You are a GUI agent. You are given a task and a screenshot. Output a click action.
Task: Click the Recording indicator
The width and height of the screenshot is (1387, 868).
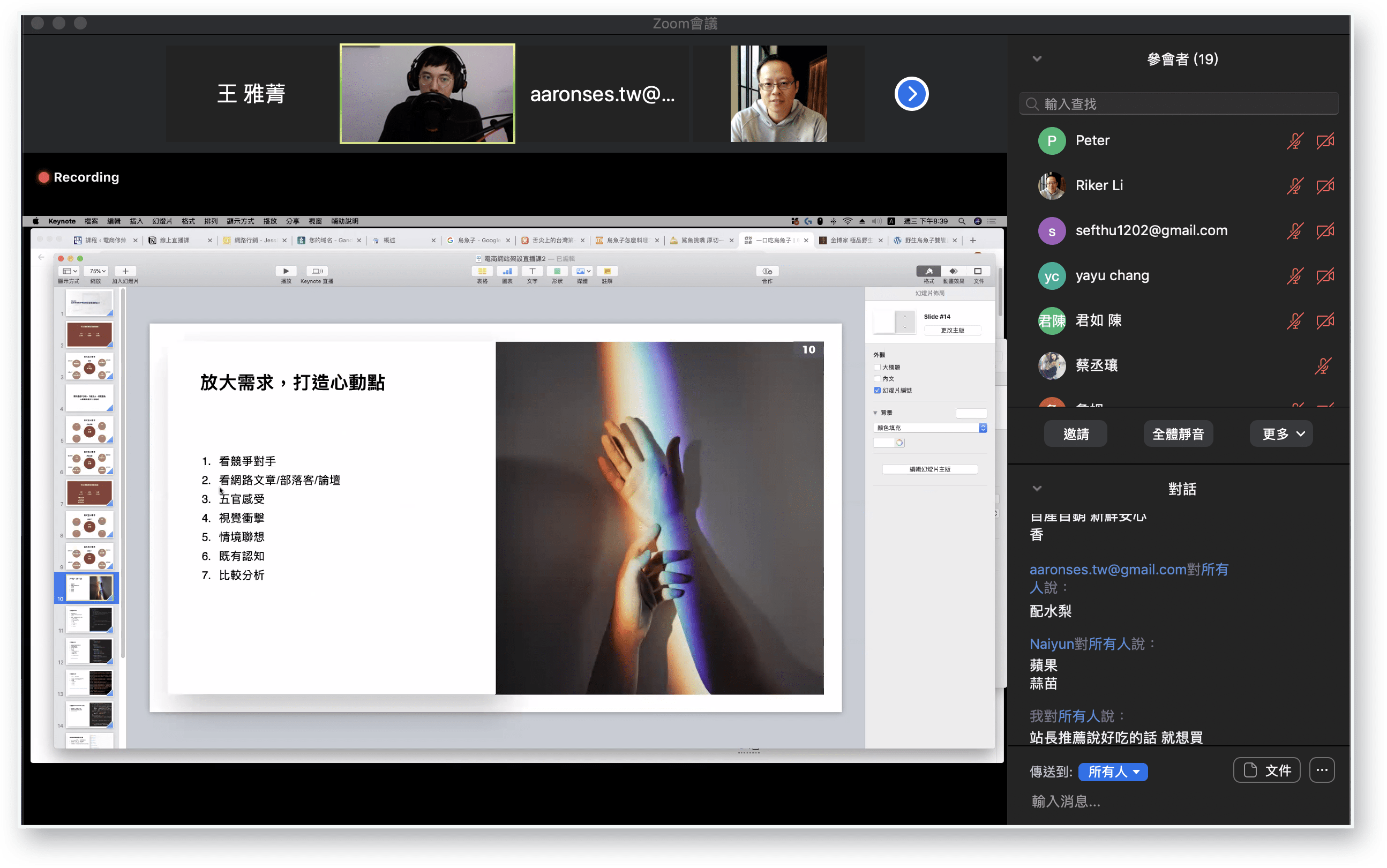79,177
